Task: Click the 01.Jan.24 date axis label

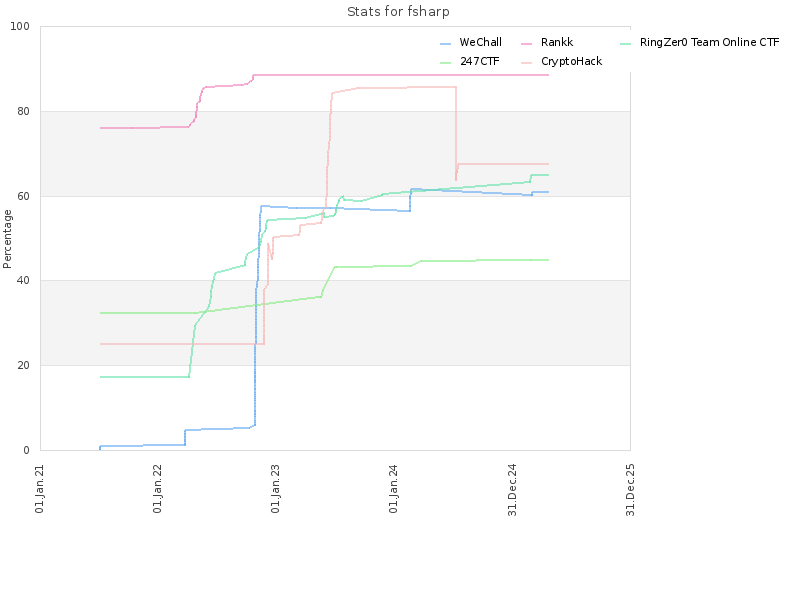Action: [393, 489]
